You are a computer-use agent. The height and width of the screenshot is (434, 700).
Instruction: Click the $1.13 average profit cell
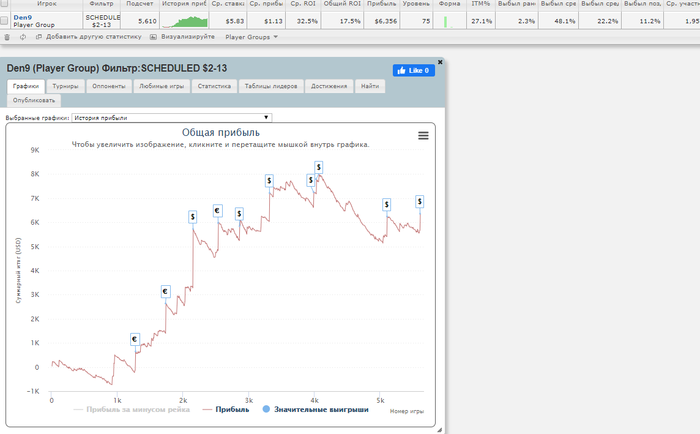pyautogui.click(x=267, y=21)
